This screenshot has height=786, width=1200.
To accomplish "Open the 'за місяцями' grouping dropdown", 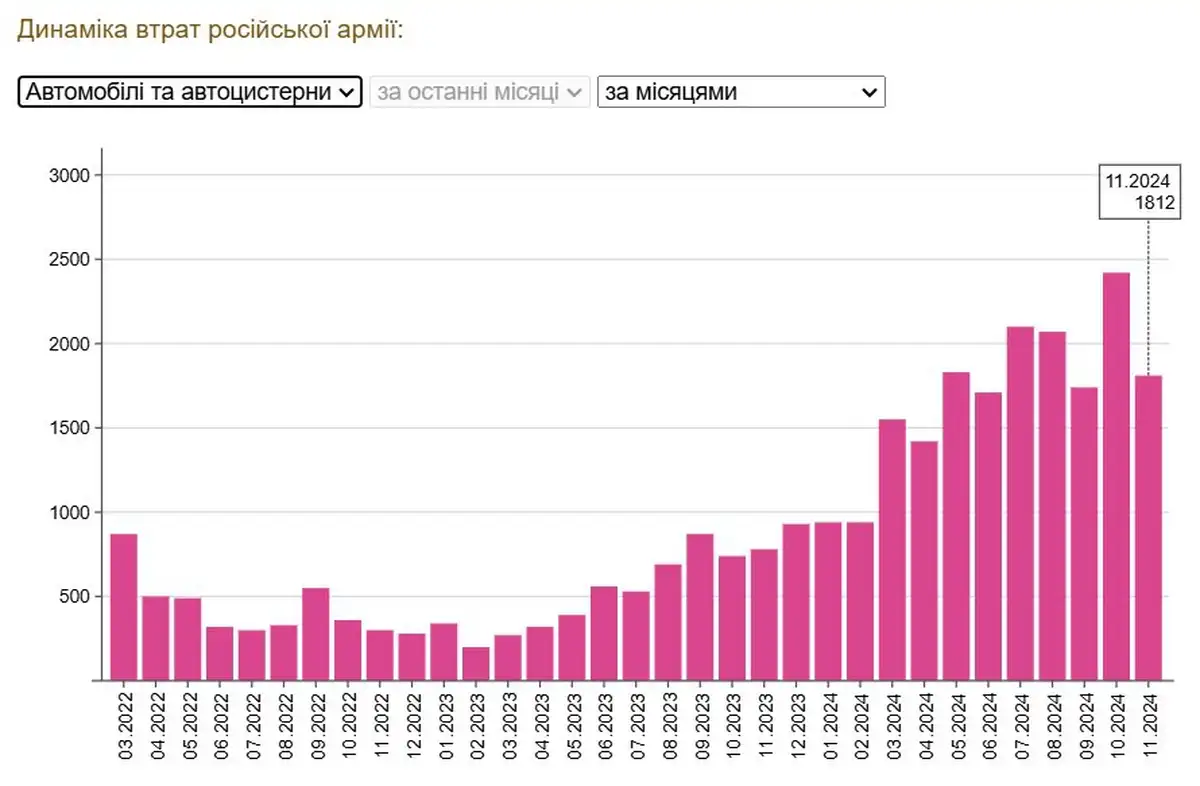I will pos(740,92).
